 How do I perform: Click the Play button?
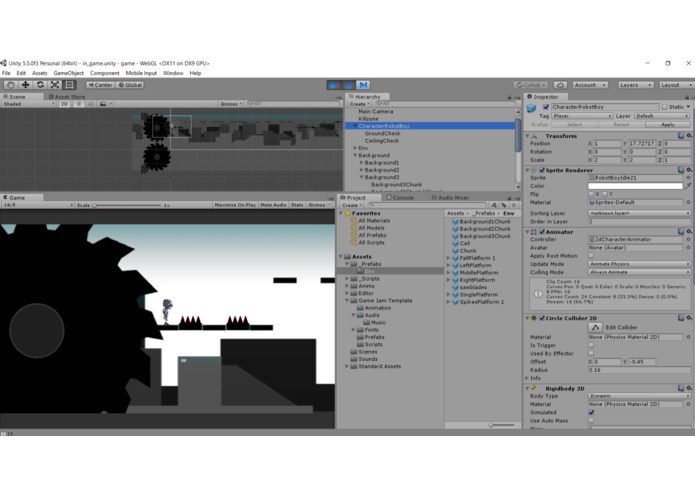coord(334,85)
